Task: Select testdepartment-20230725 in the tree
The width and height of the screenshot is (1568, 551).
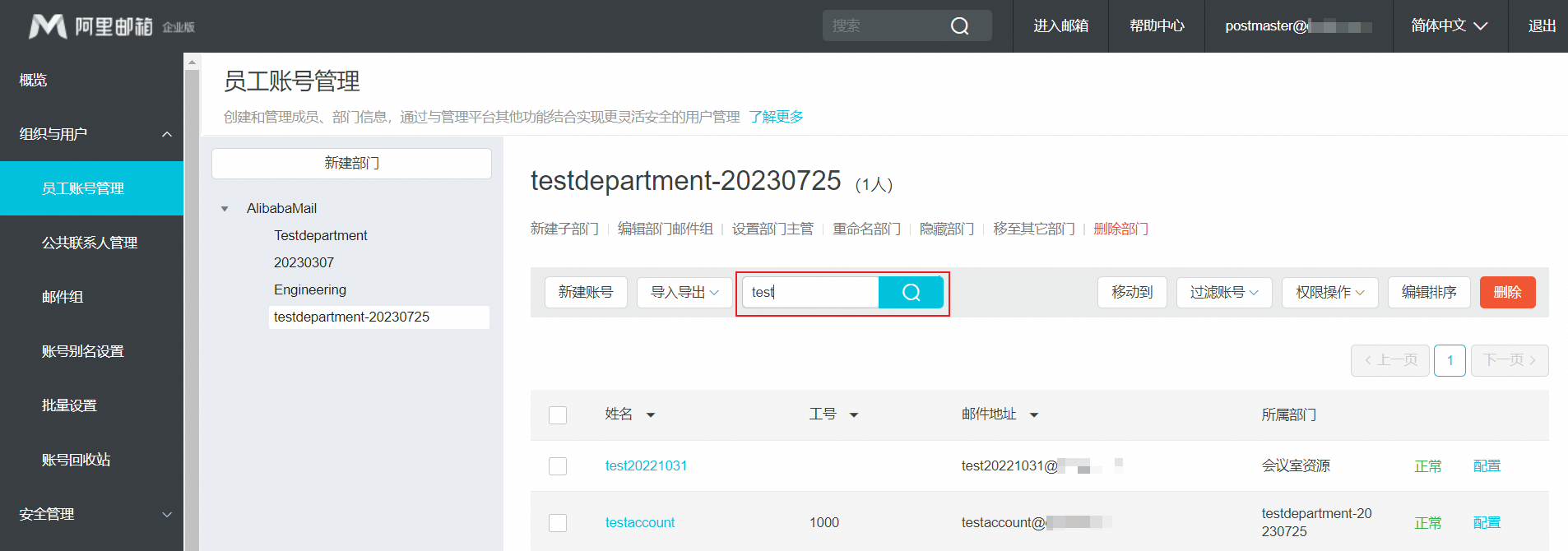Action: click(x=378, y=317)
